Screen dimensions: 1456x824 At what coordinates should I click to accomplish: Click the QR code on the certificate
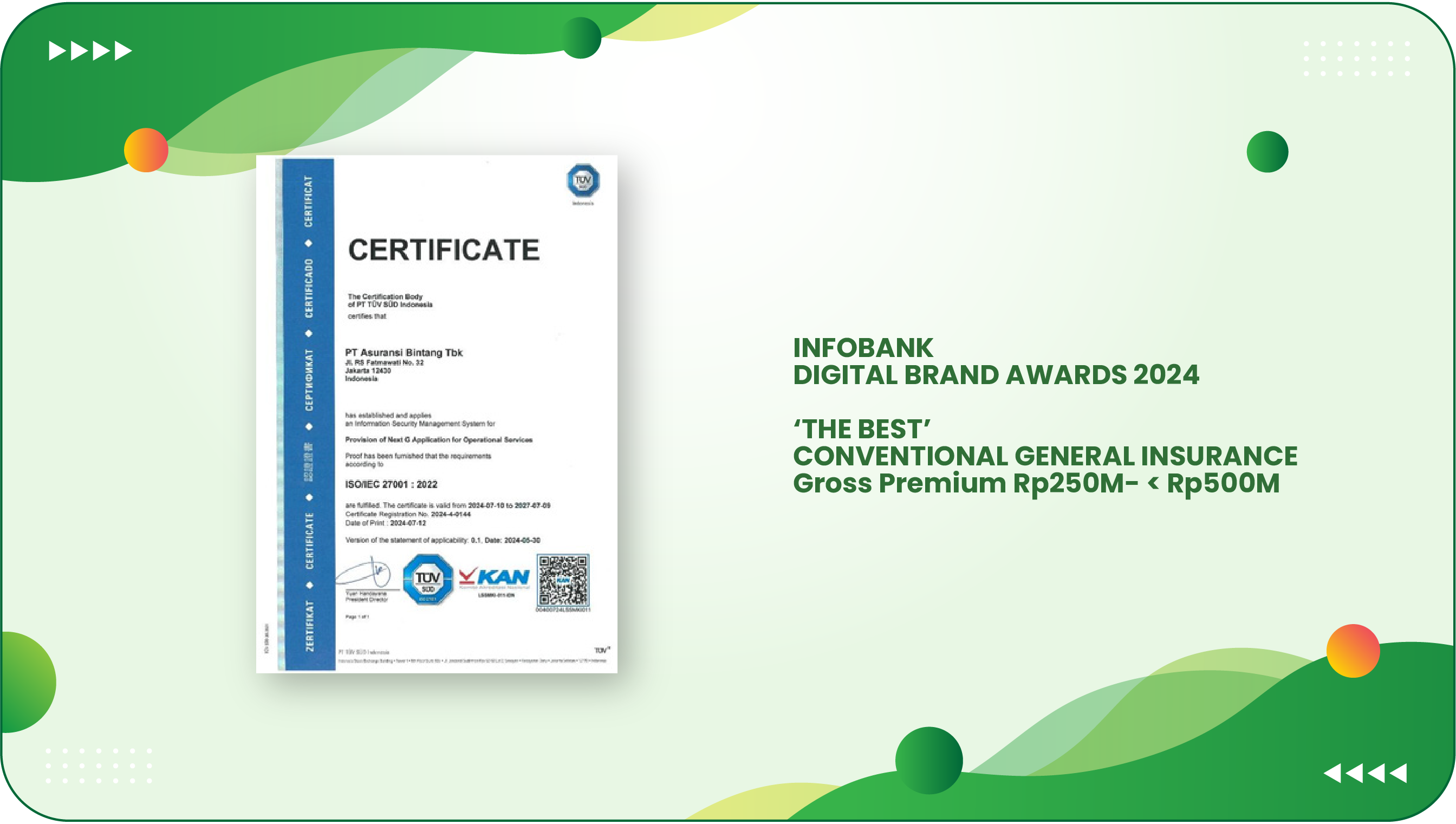pyautogui.click(x=563, y=580)
